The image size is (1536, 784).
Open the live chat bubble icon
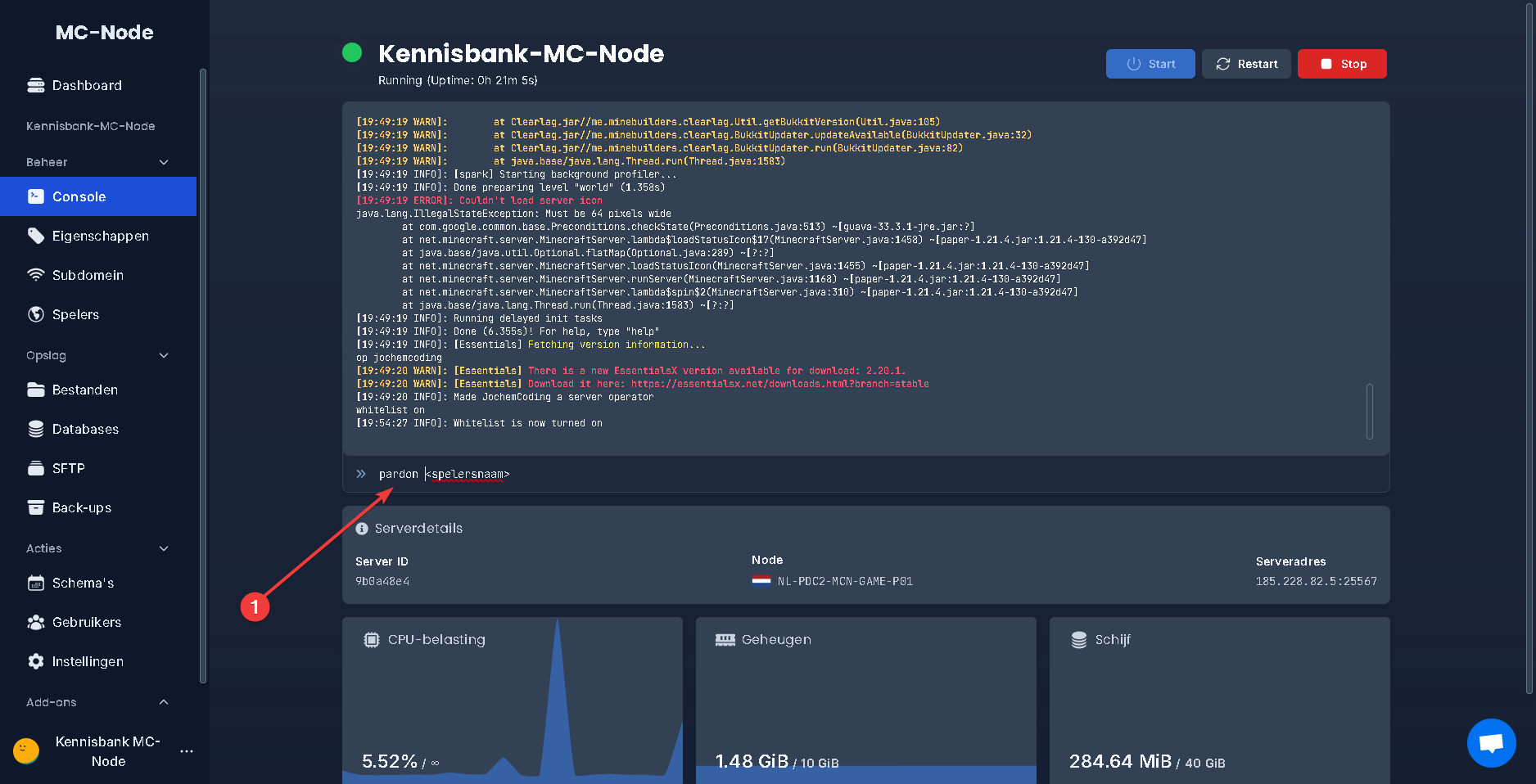(1492, 743)
